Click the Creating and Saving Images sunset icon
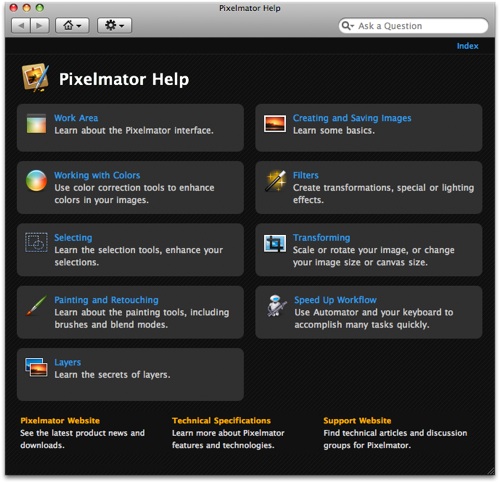 pos(275,124)
